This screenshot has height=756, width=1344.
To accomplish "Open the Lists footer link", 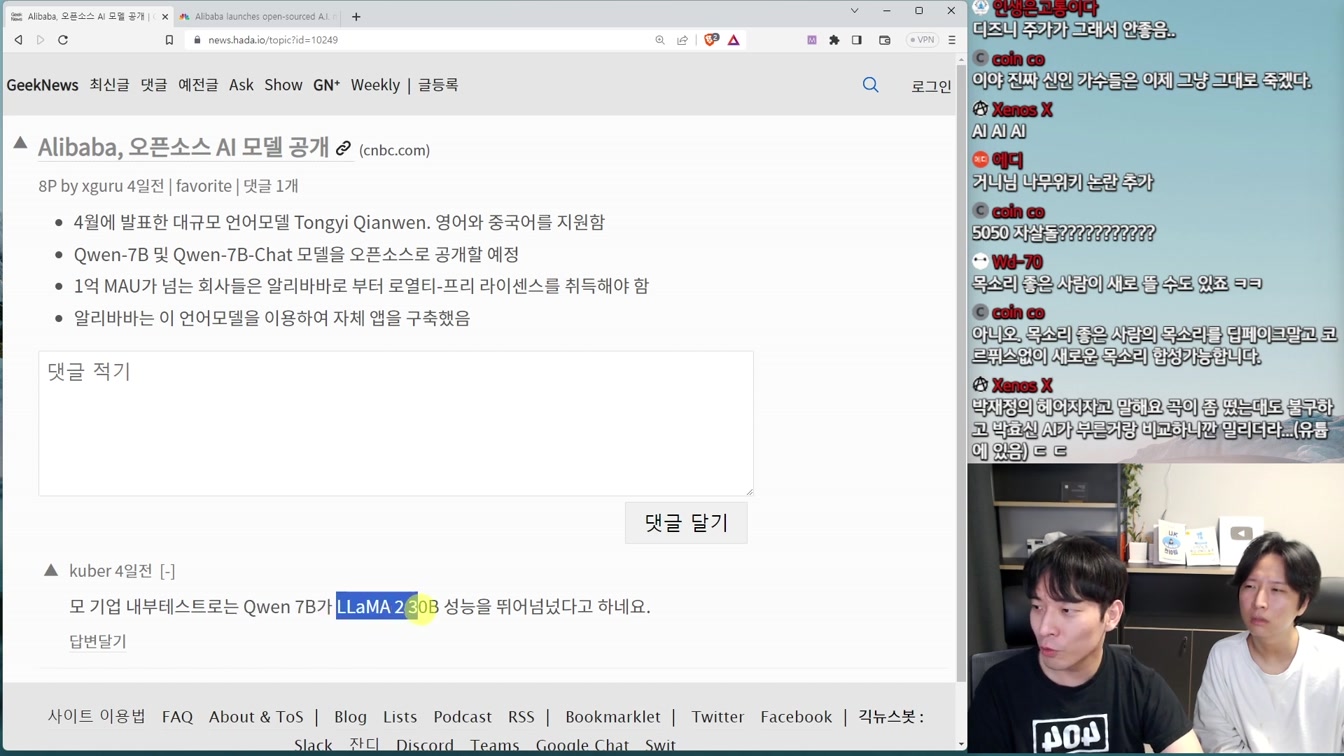I will click(x=400, y=717).
